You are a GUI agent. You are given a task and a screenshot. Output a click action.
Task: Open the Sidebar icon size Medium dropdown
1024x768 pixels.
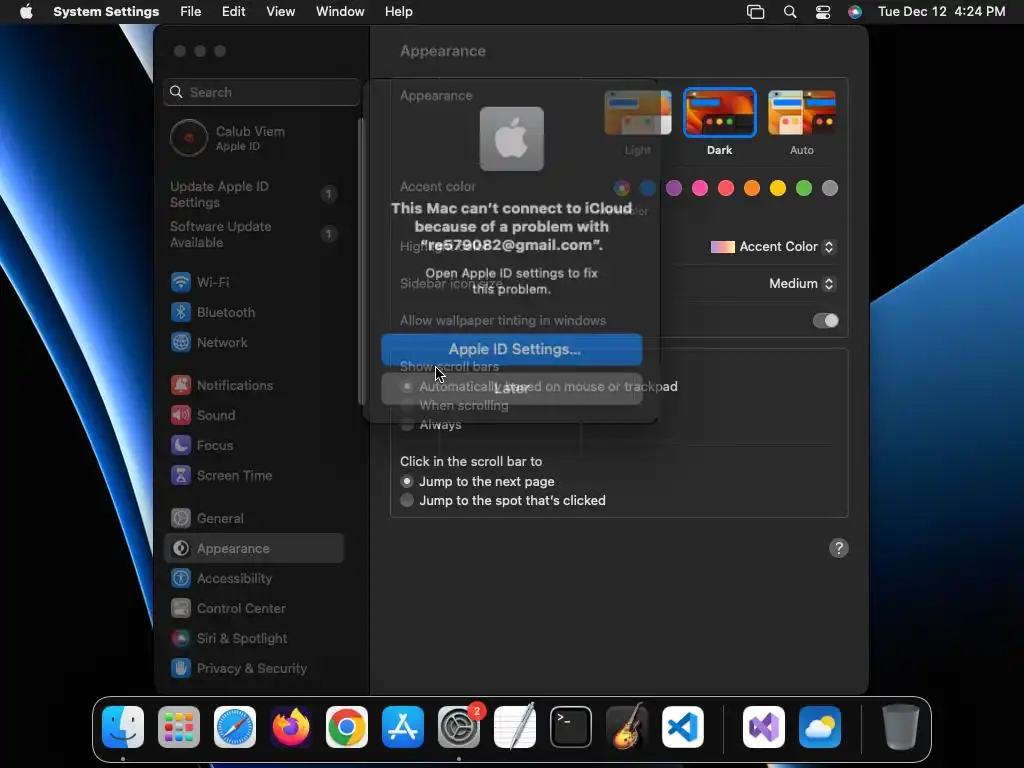[803, 283]
